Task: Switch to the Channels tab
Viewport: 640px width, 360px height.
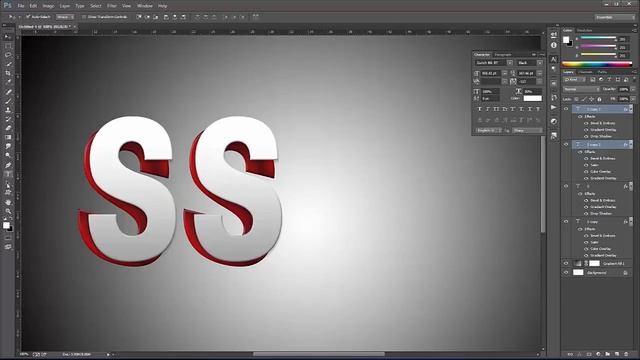Action: (x=585, y=72)
